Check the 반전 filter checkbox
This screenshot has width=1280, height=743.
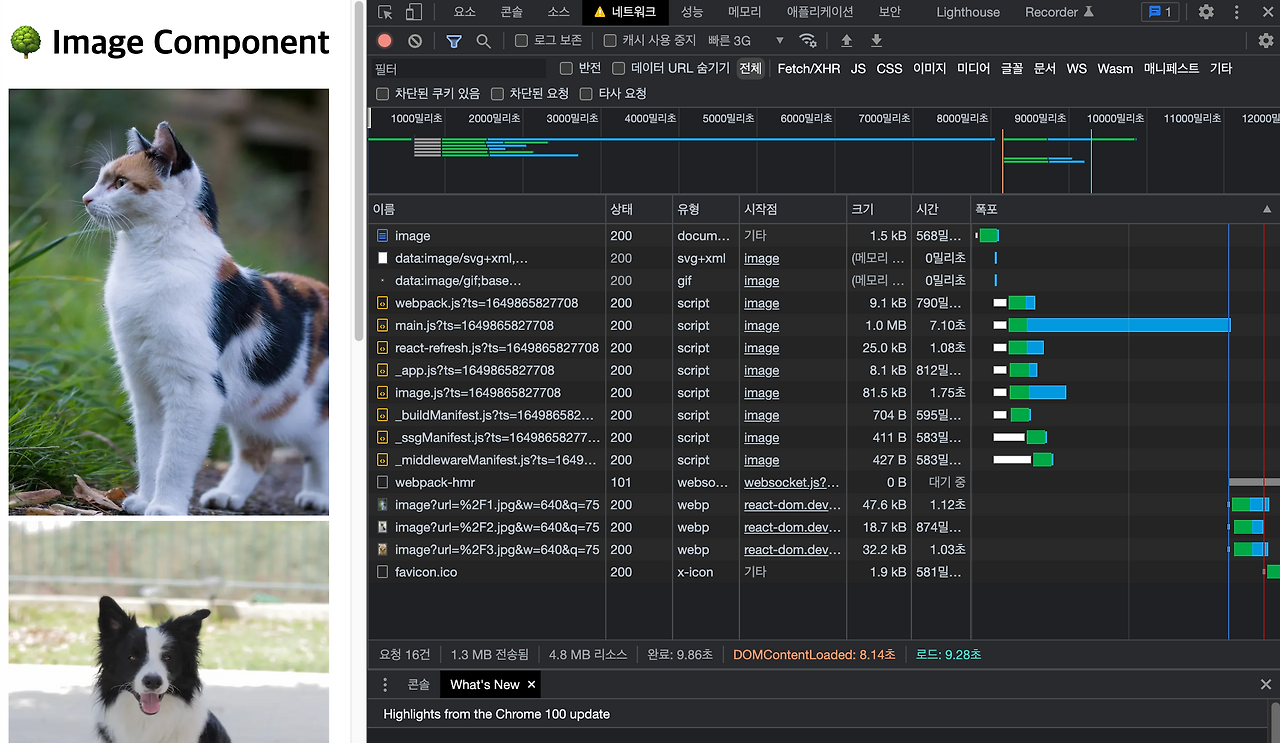(566, 69)
